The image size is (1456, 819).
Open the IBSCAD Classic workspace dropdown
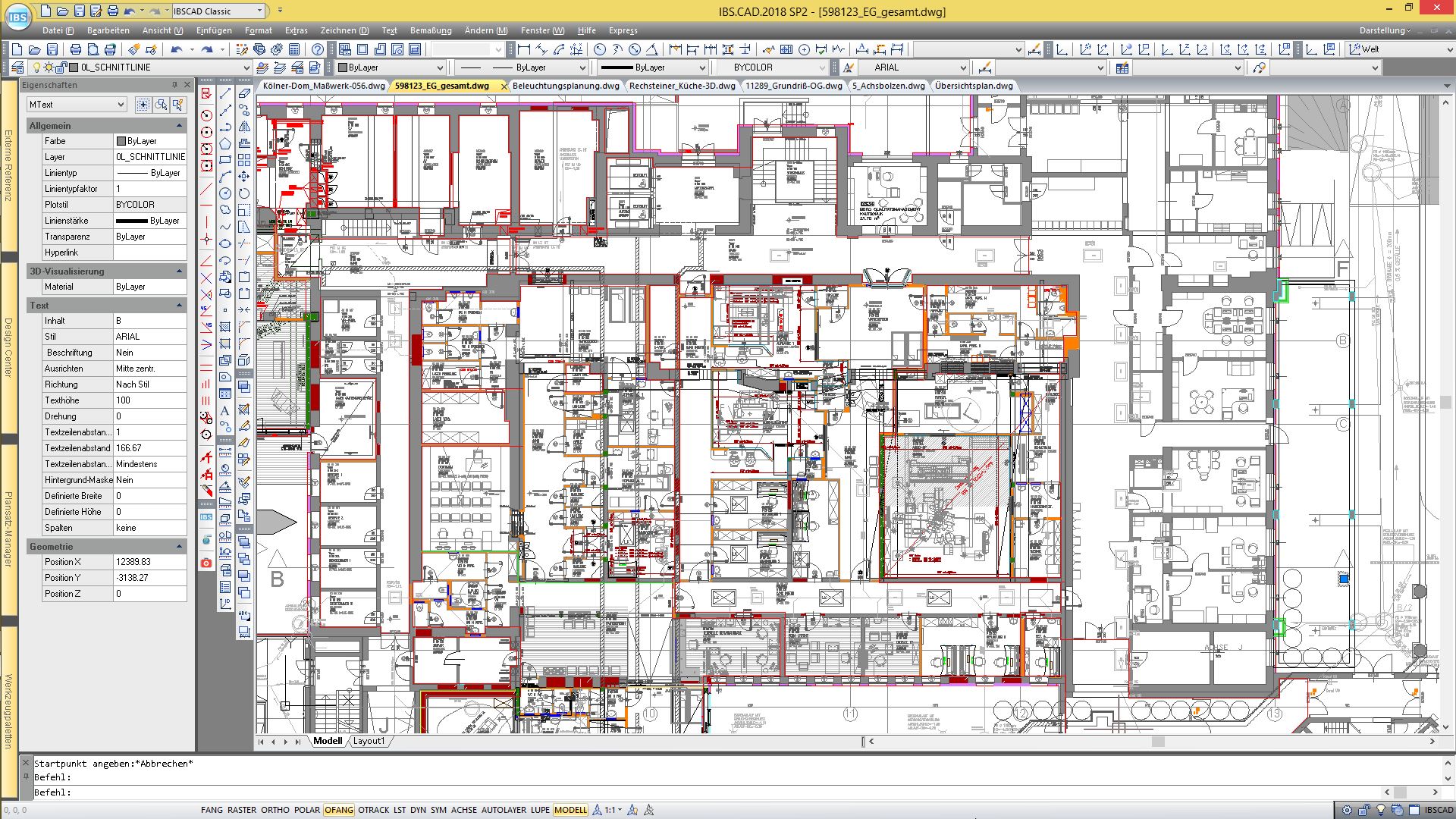click(x=218, y=11)
